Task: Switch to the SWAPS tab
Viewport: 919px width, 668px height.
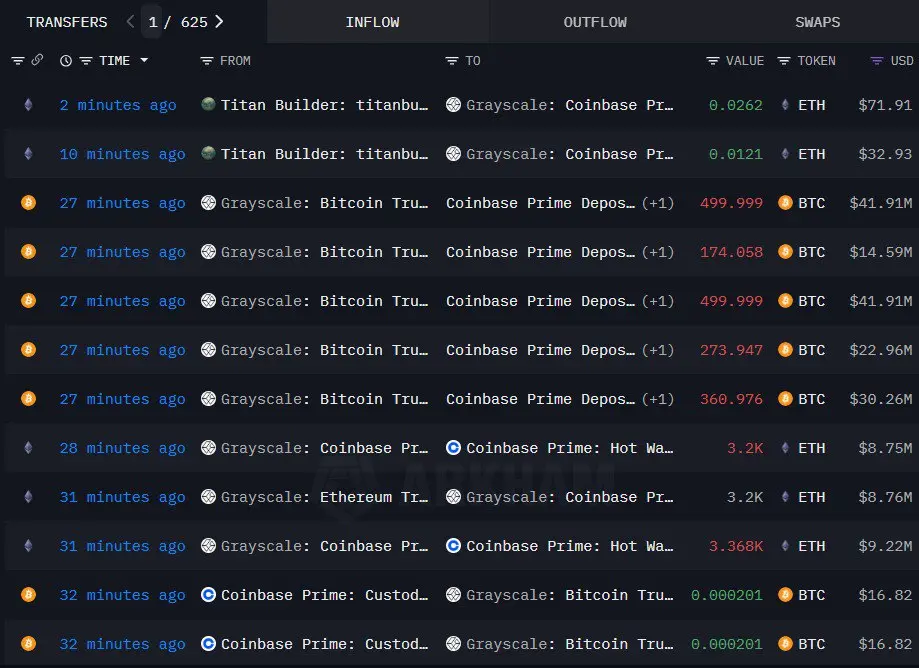Action: 817,22
